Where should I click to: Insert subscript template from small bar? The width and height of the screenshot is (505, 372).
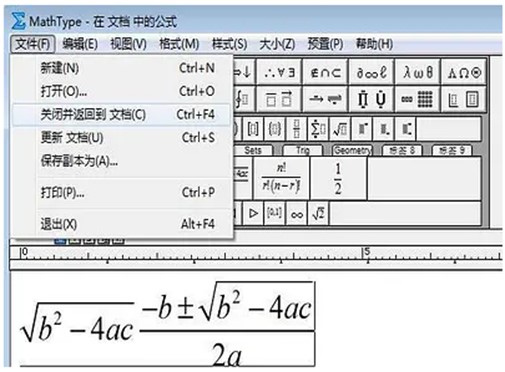[384, 129]
